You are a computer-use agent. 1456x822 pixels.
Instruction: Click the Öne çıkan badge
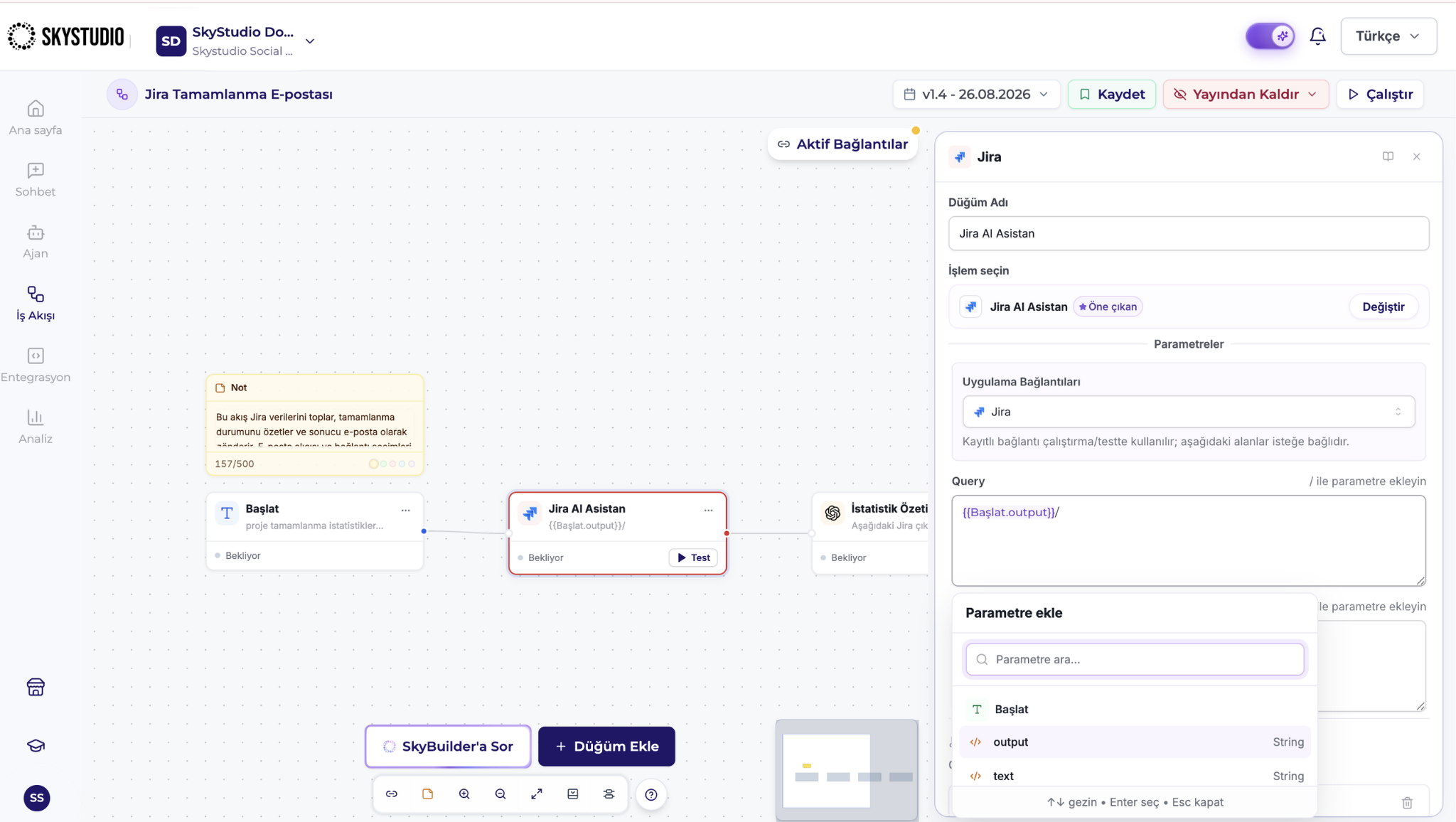click(1108, 307)
